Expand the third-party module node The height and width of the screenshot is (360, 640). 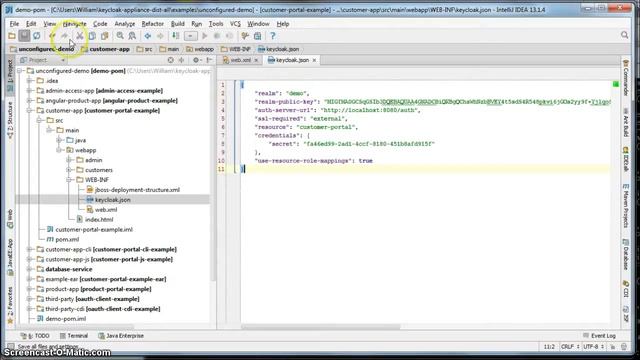tap(29, 299)
